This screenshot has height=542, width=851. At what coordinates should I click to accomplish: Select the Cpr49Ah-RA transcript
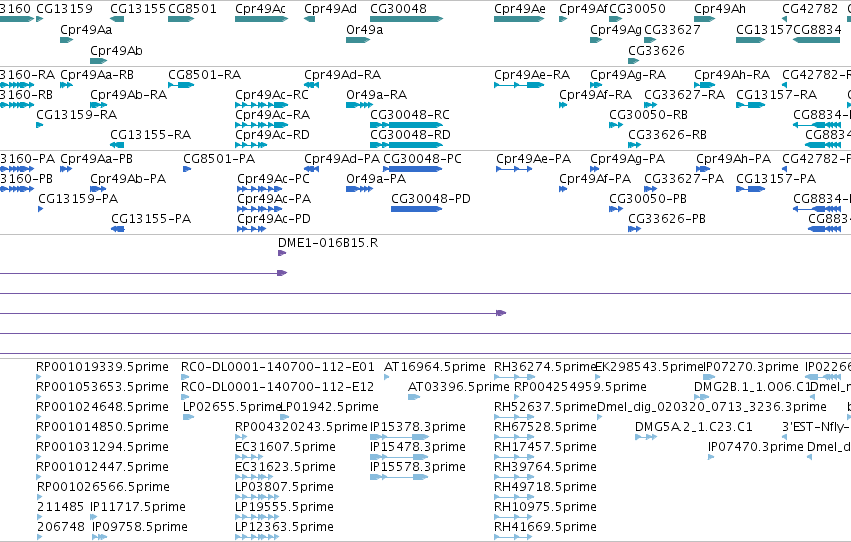coord(704,85)
